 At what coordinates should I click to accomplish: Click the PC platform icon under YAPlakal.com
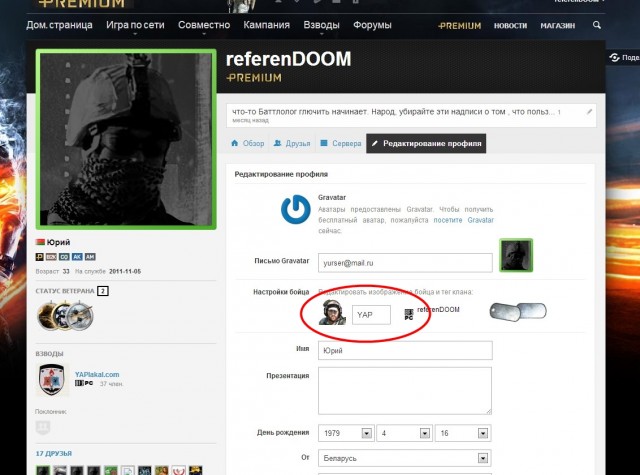click(84, 383)
